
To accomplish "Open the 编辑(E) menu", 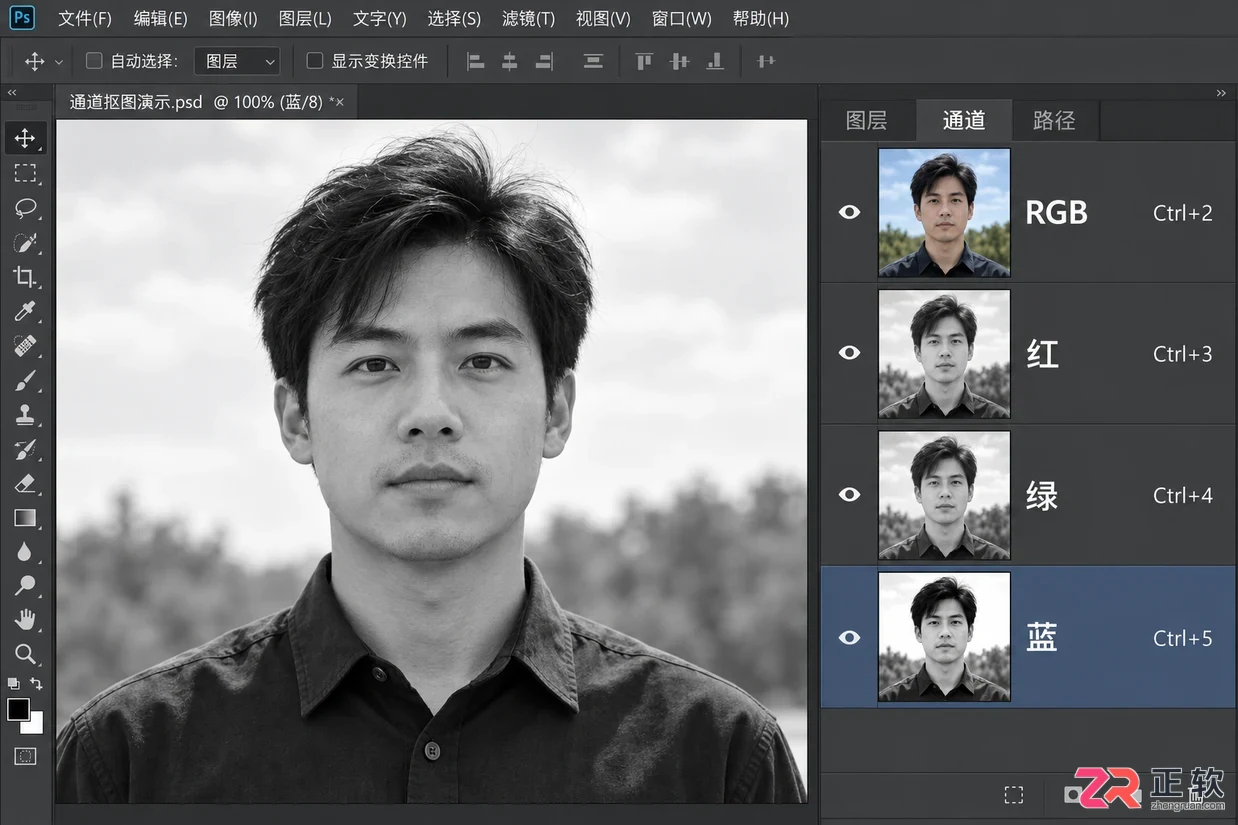I will tap(160, 18).
